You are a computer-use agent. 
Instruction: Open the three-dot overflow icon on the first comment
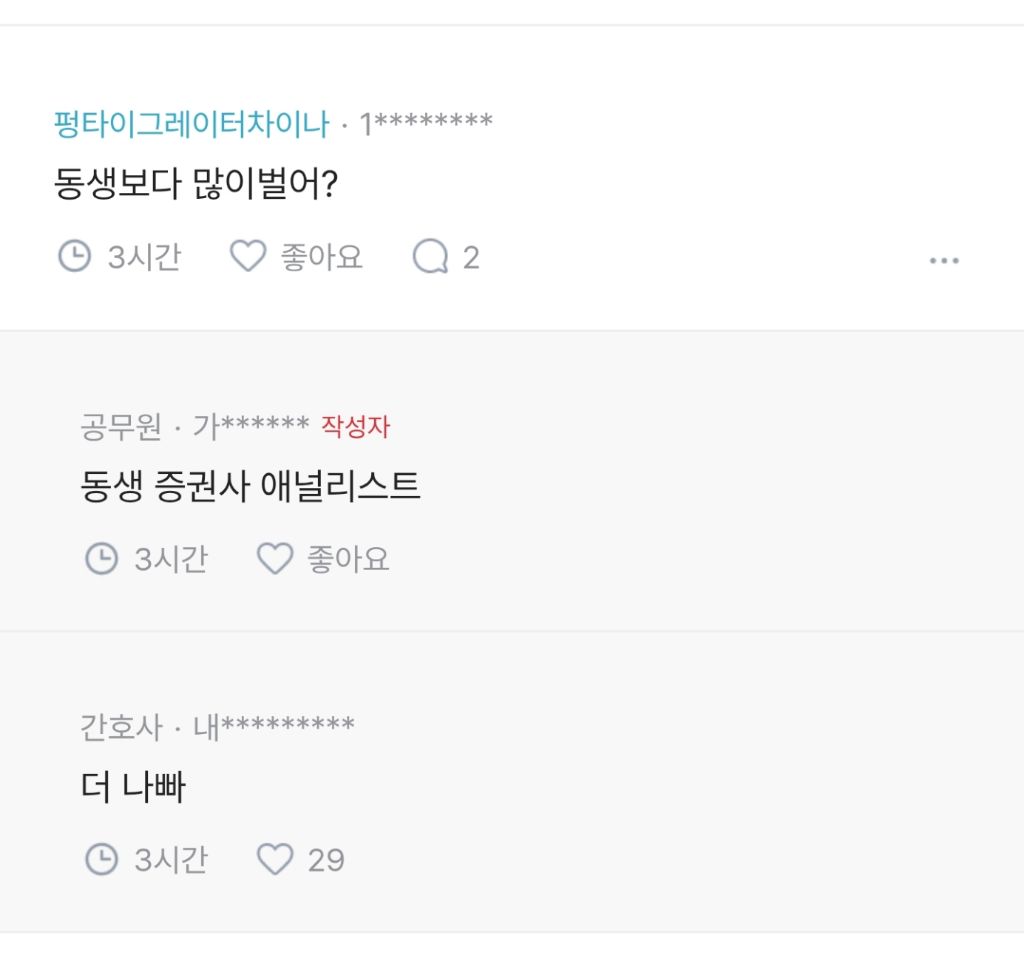(944, 260)
